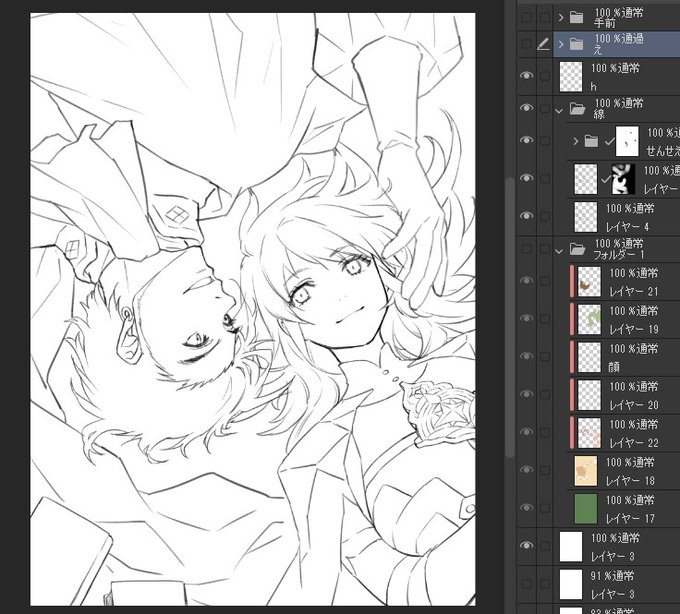Click the folder icon of the selected え folder
This screenshot has width=680, height=614.
[x=576, y=44]
